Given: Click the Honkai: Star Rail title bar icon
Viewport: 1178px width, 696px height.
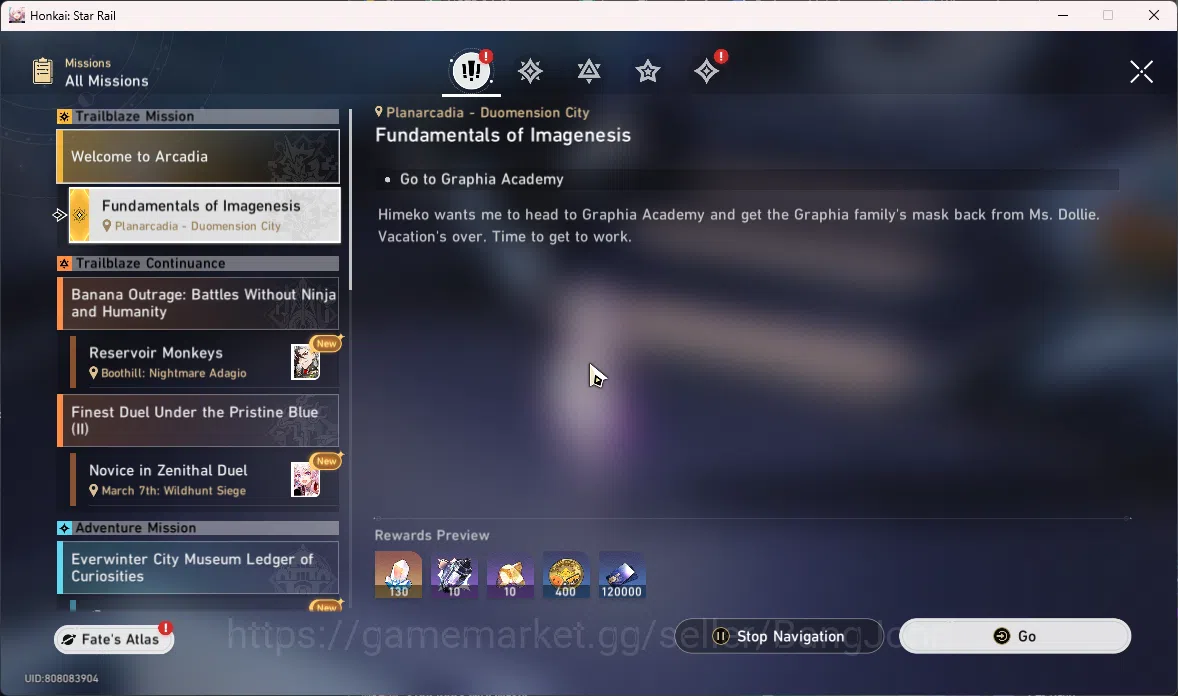Looking at the screenshot, I should coord(17,15).
